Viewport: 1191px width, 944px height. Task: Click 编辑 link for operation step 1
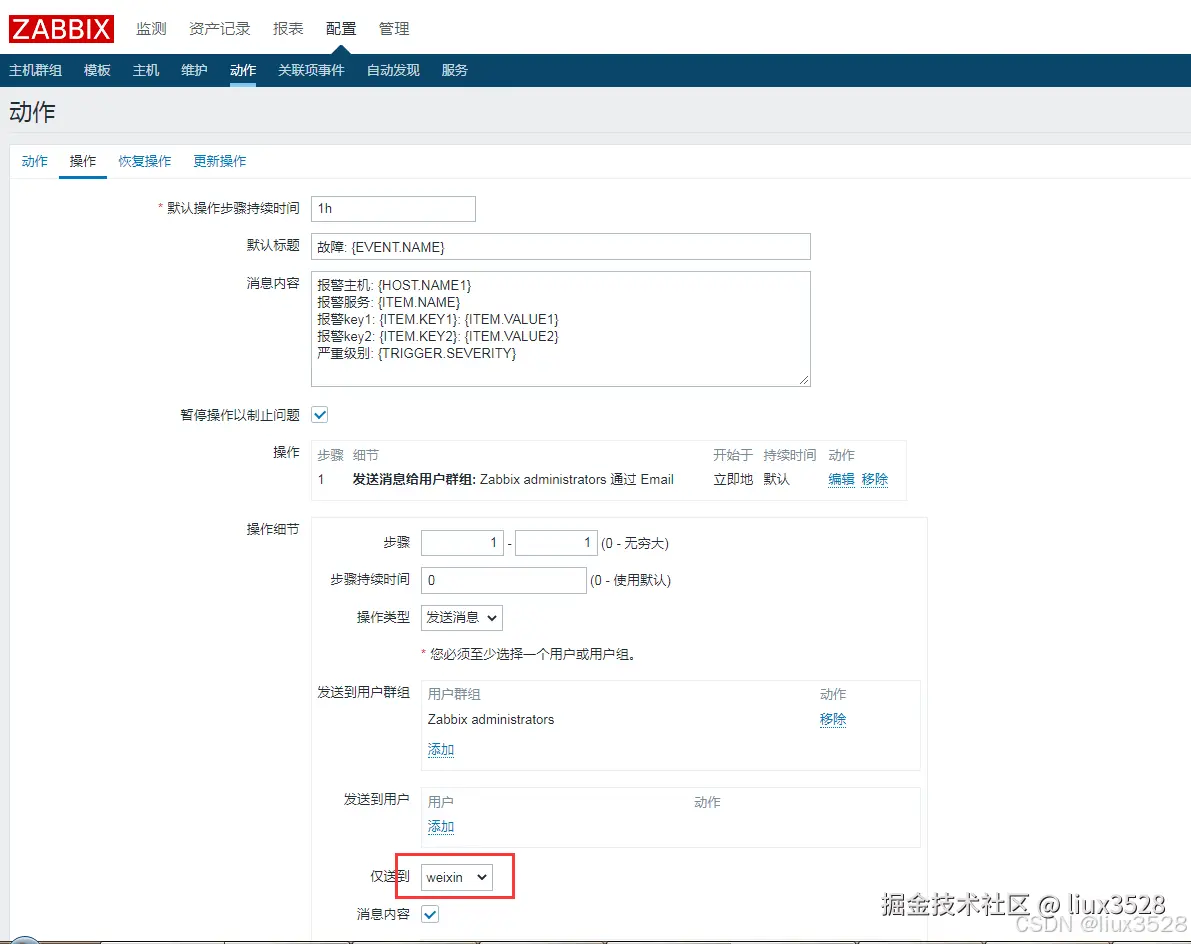point(841,479)
